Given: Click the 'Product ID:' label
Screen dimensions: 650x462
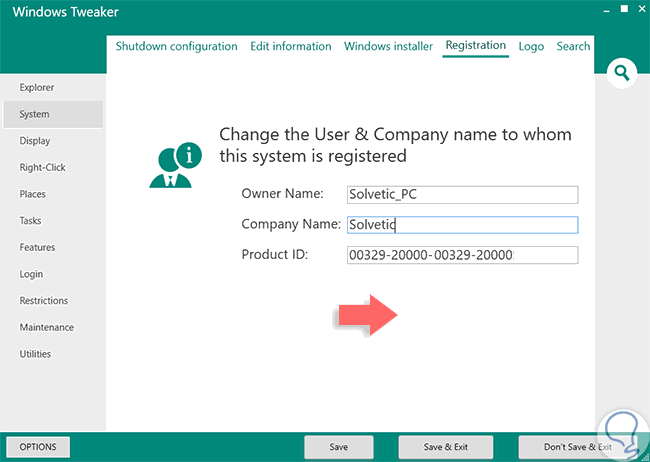Looking at the screenshot, I should pos(275,254).
